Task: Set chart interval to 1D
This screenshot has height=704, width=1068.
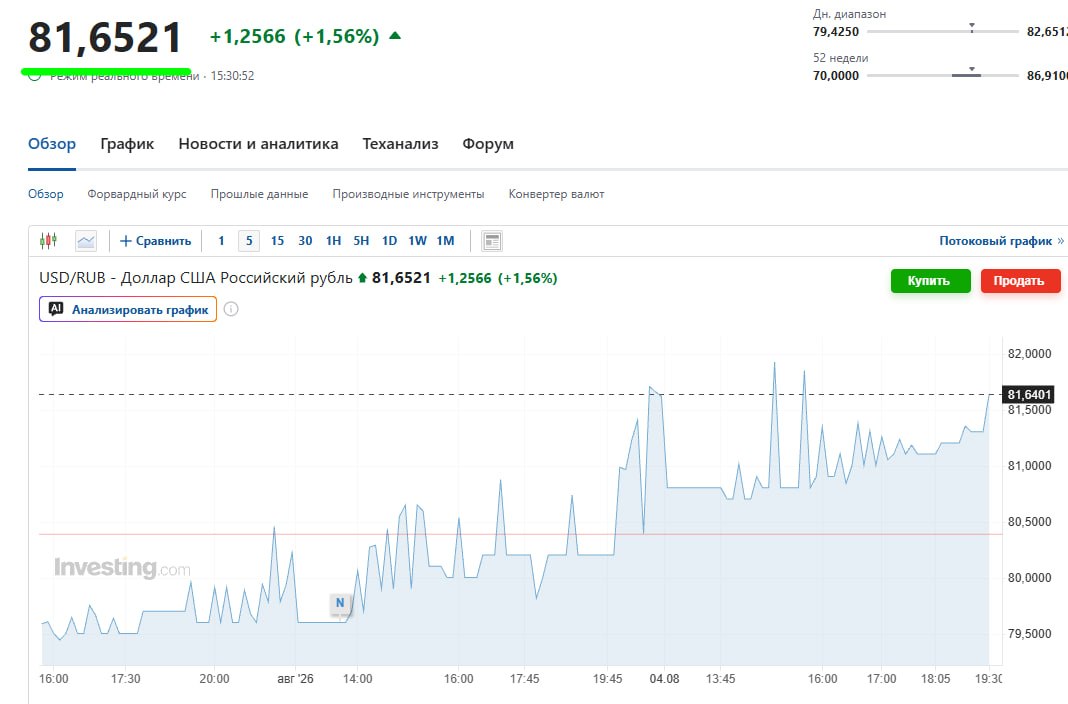Action: point(389,241)
